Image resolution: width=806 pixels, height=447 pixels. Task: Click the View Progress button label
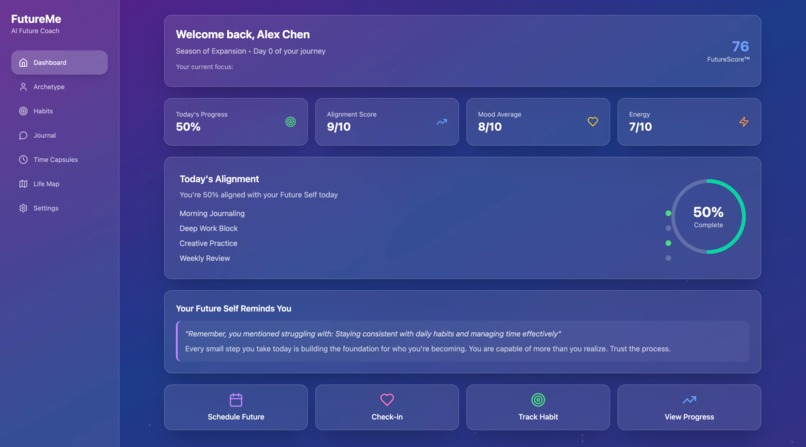(x=689, y=417)
